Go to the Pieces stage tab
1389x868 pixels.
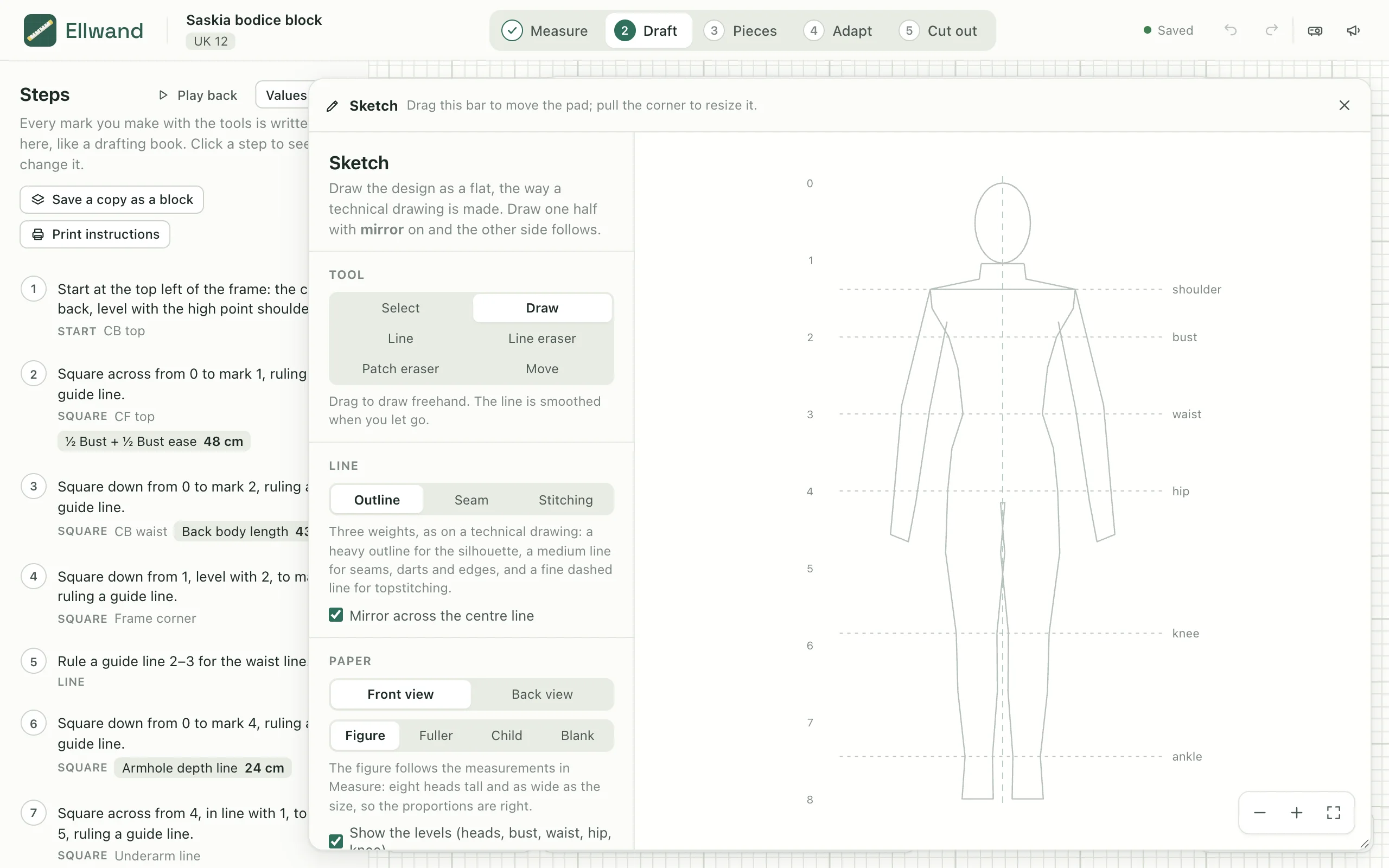coord(741,30)
